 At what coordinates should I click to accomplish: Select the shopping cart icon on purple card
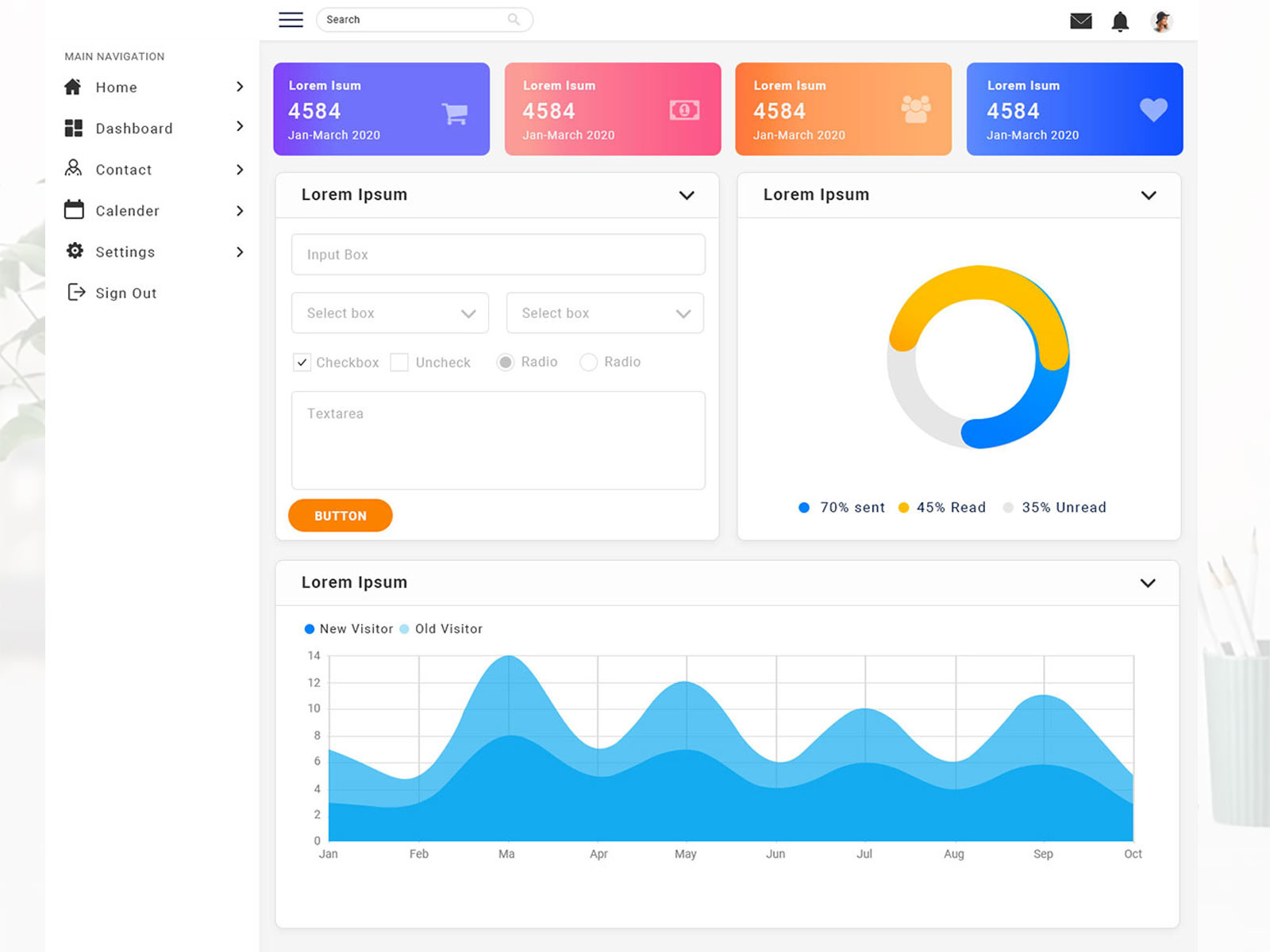(454, 113)
